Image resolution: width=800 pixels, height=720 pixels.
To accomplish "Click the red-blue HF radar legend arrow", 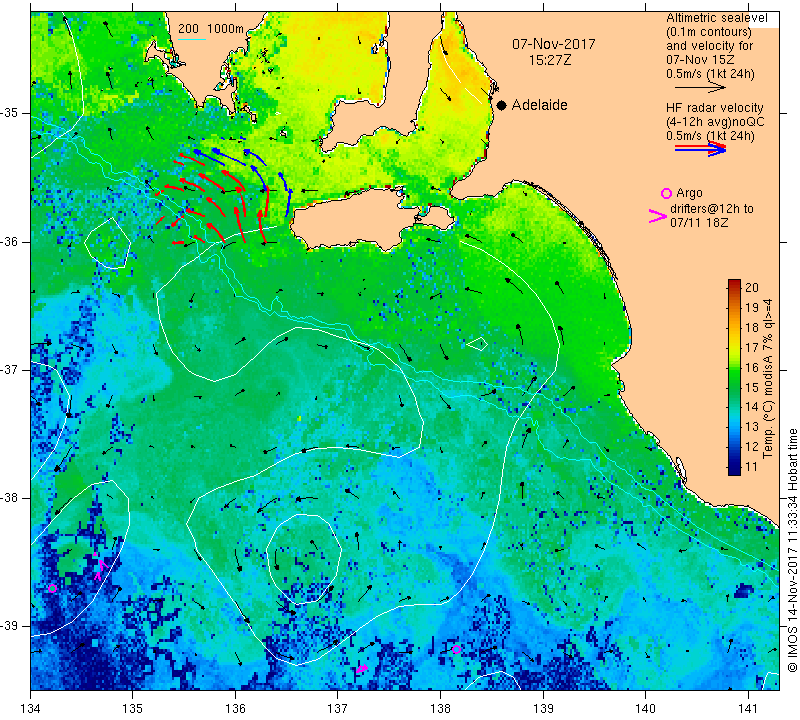I will [700, 148].
